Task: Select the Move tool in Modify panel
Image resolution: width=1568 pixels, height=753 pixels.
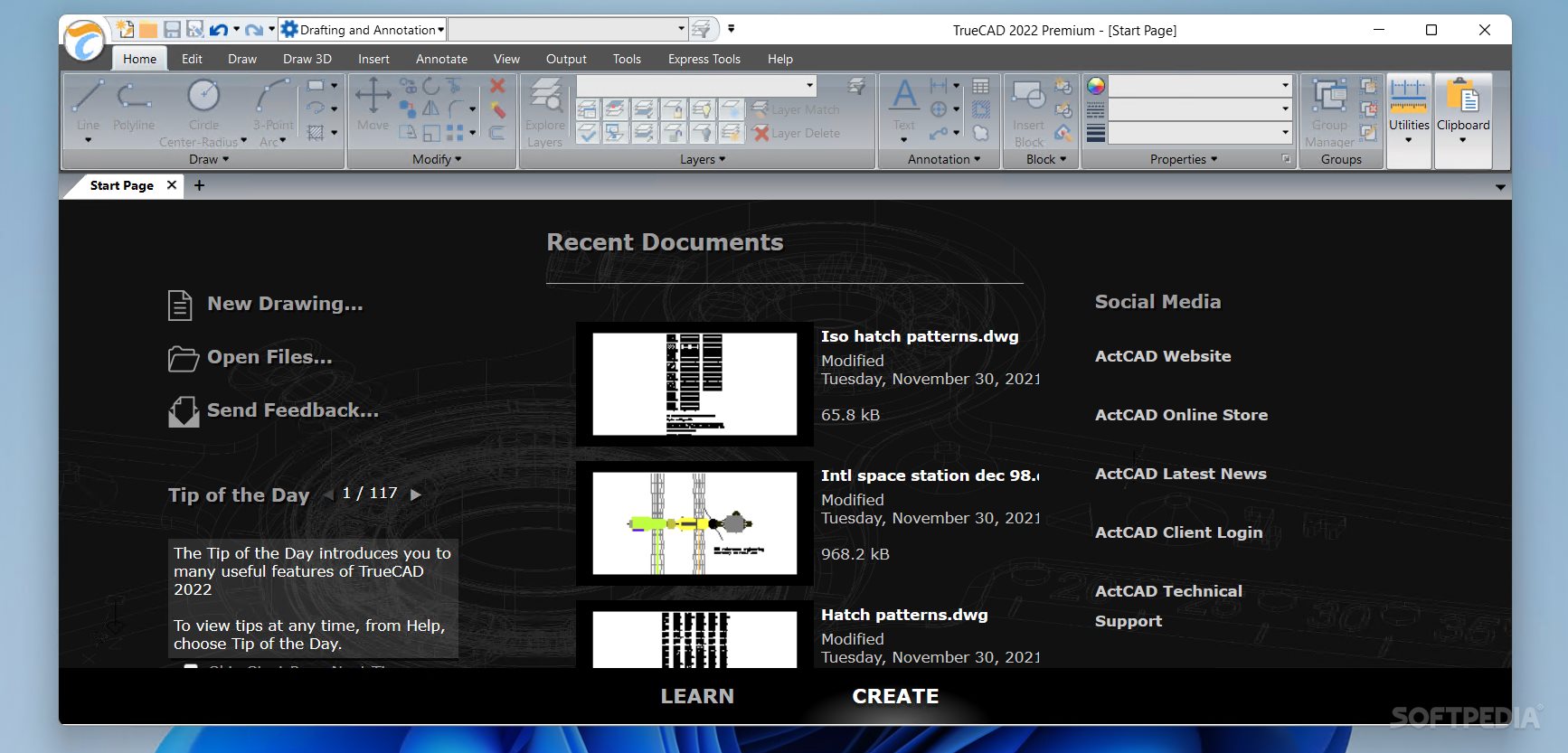Action: click(x=373, y=105)
